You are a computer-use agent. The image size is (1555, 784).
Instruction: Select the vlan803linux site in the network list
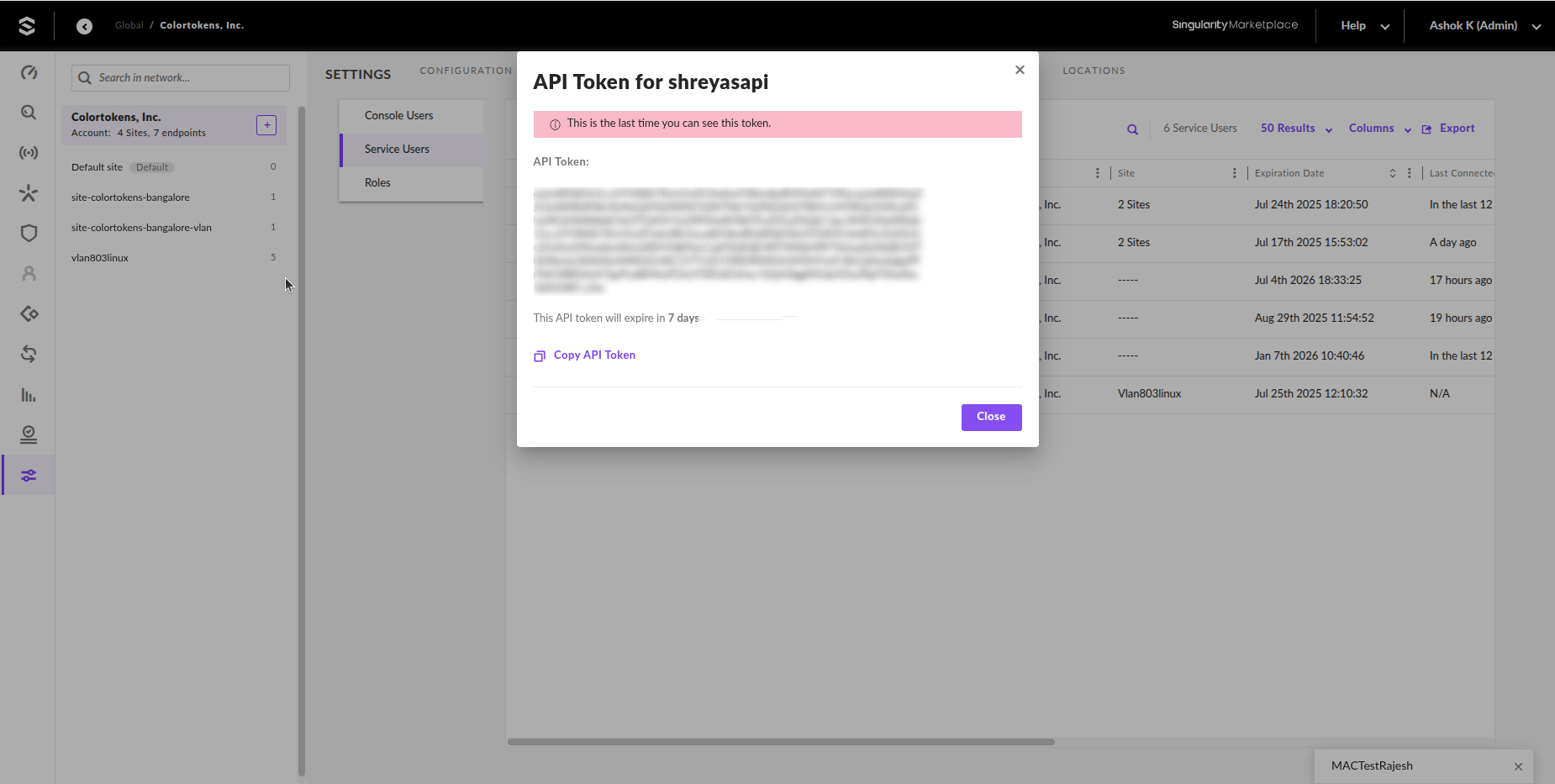pos(99,257)
